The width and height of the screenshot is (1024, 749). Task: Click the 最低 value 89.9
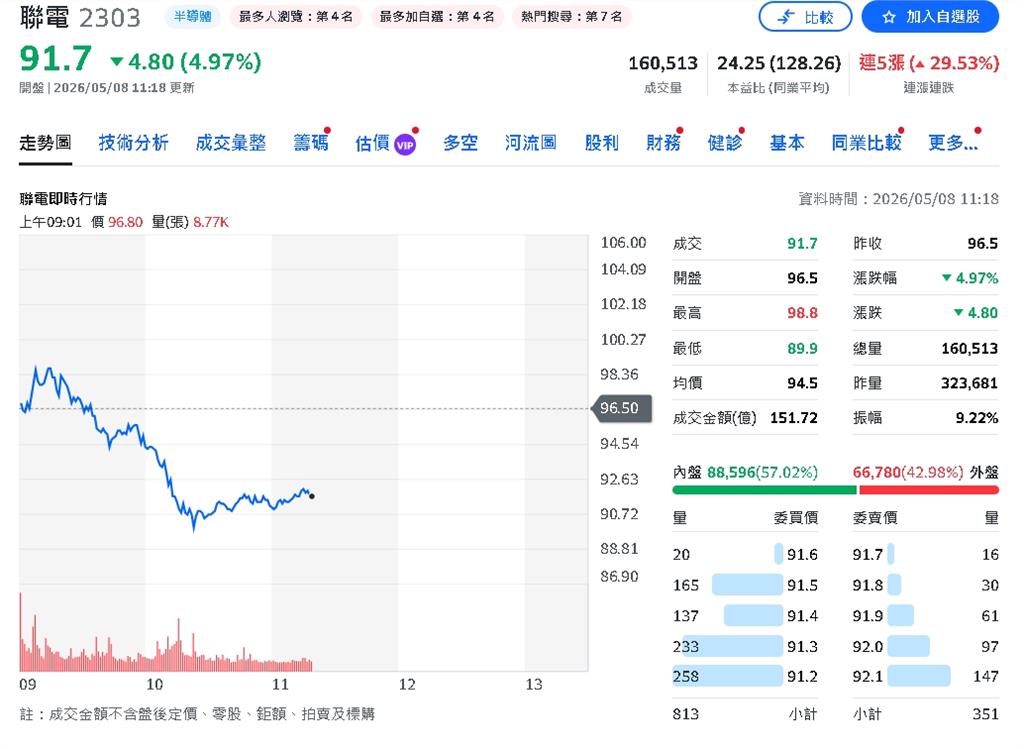point(802,348)
